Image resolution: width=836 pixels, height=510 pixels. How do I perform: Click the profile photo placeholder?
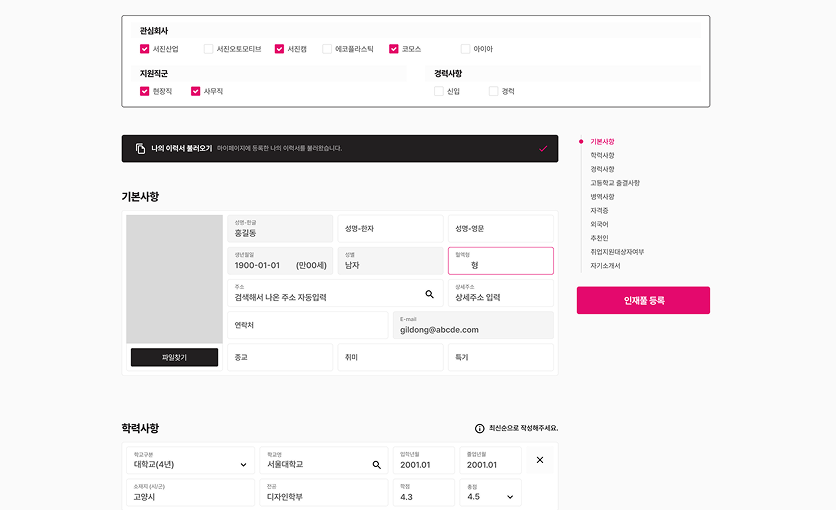174,279
